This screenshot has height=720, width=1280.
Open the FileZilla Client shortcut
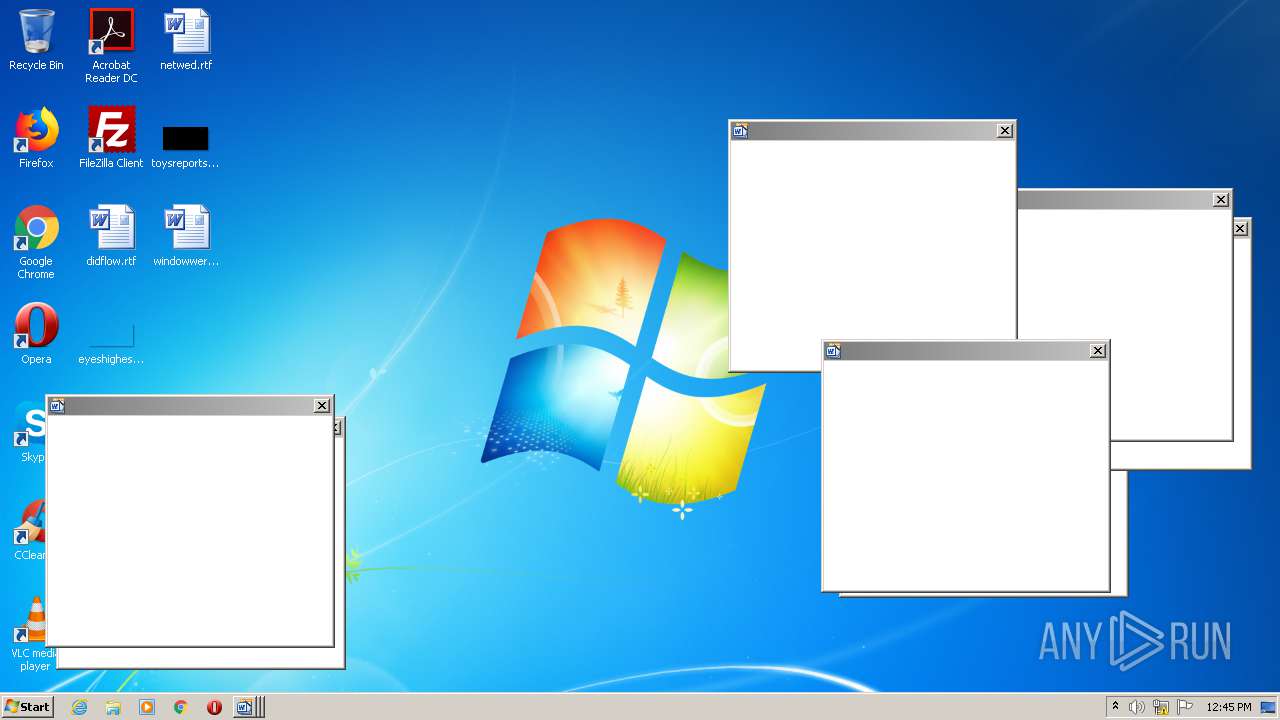[x=111, y=138]
